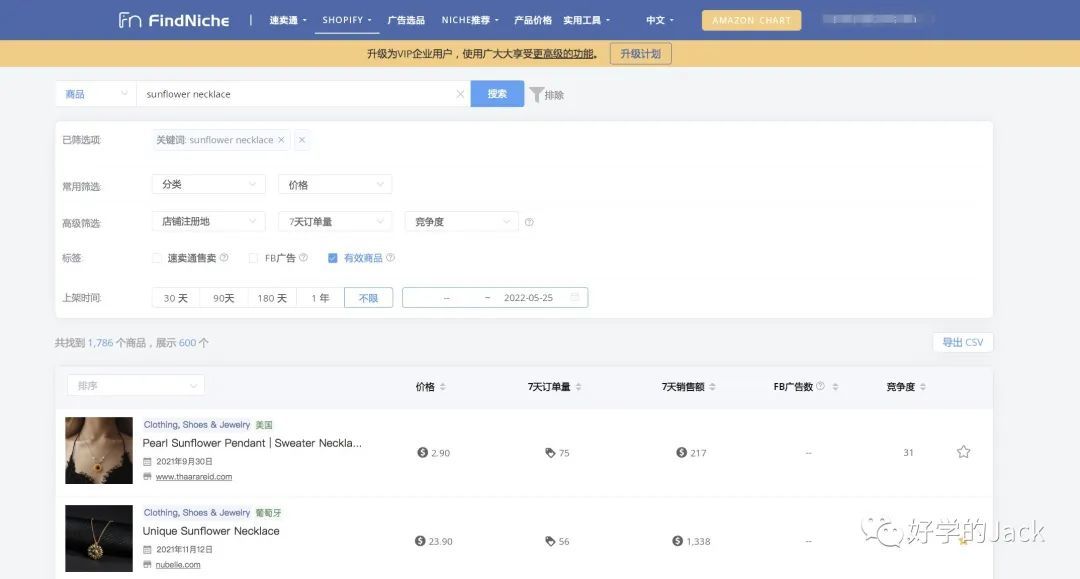This screenshot has height=579, width=1080.
Task: Uncheck the 有效商品 checkbox
Action: pos(333,258)
